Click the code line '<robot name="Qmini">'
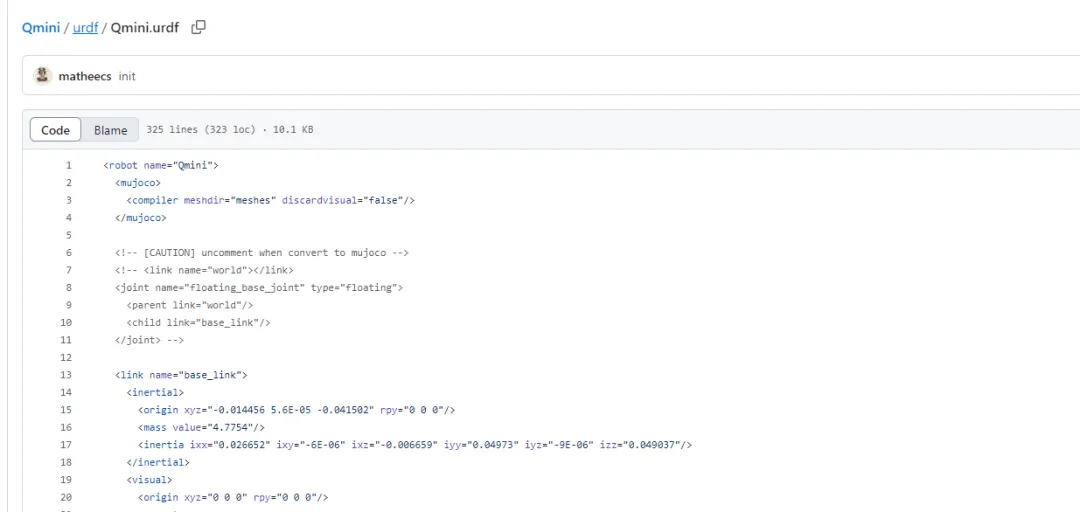Viewport: 1080px width, 512px height. pyautogui.click(x=161, y=165)
